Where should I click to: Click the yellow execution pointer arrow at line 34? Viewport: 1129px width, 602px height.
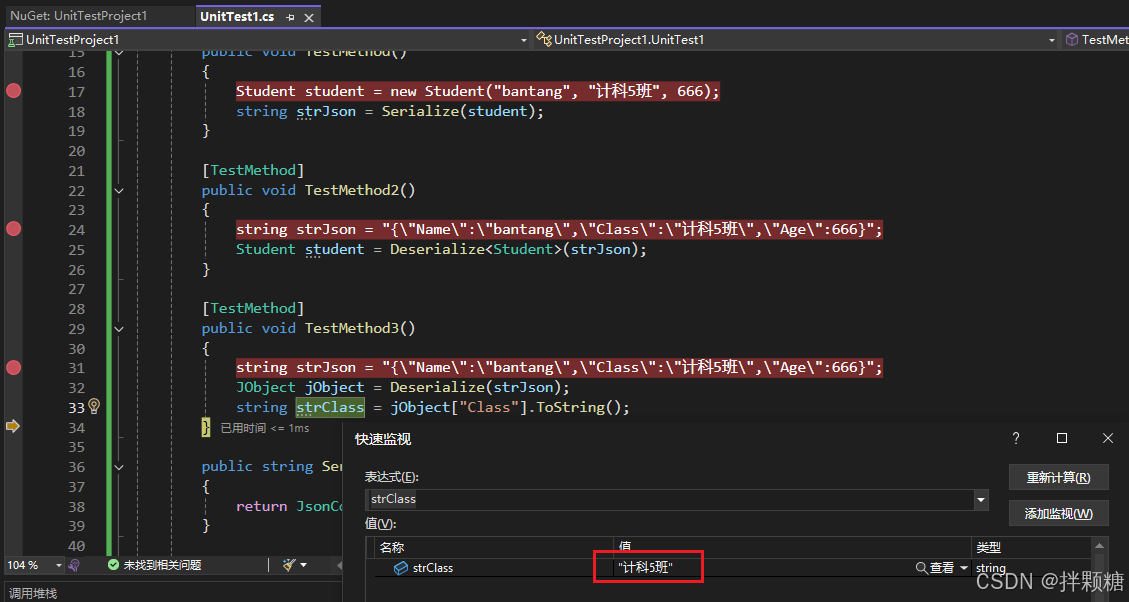click(12, 426)
